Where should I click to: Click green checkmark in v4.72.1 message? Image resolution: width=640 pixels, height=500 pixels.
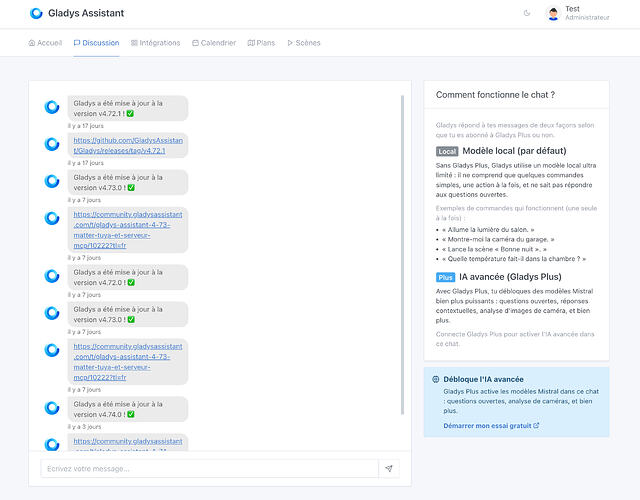(x=130, y=114)
